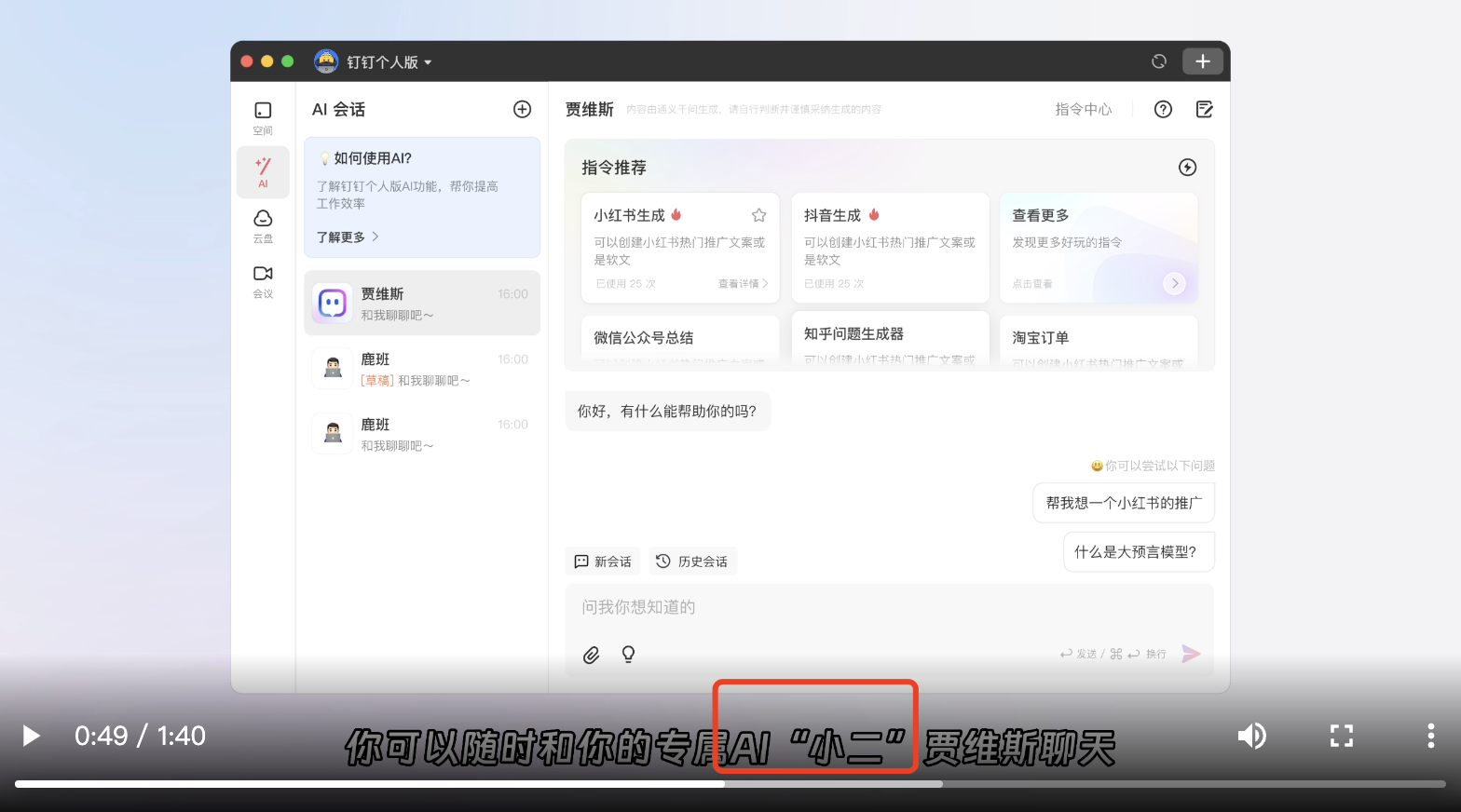Viewport: 1461px width, 812px height.
Task: Click the lightbulb prompt icon
Action: pos(629,655)
